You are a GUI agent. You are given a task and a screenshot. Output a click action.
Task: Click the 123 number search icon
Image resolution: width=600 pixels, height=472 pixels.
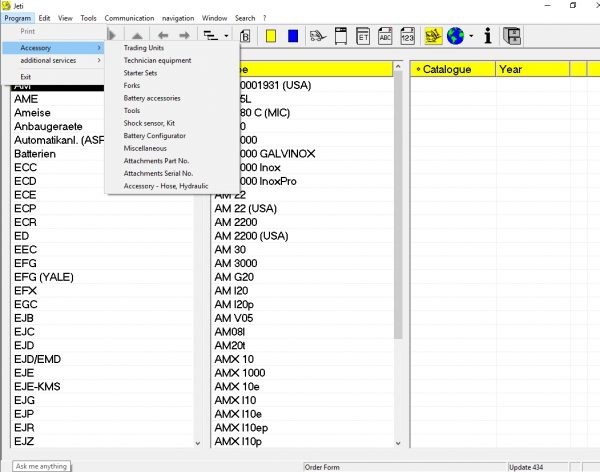[407, 36]
